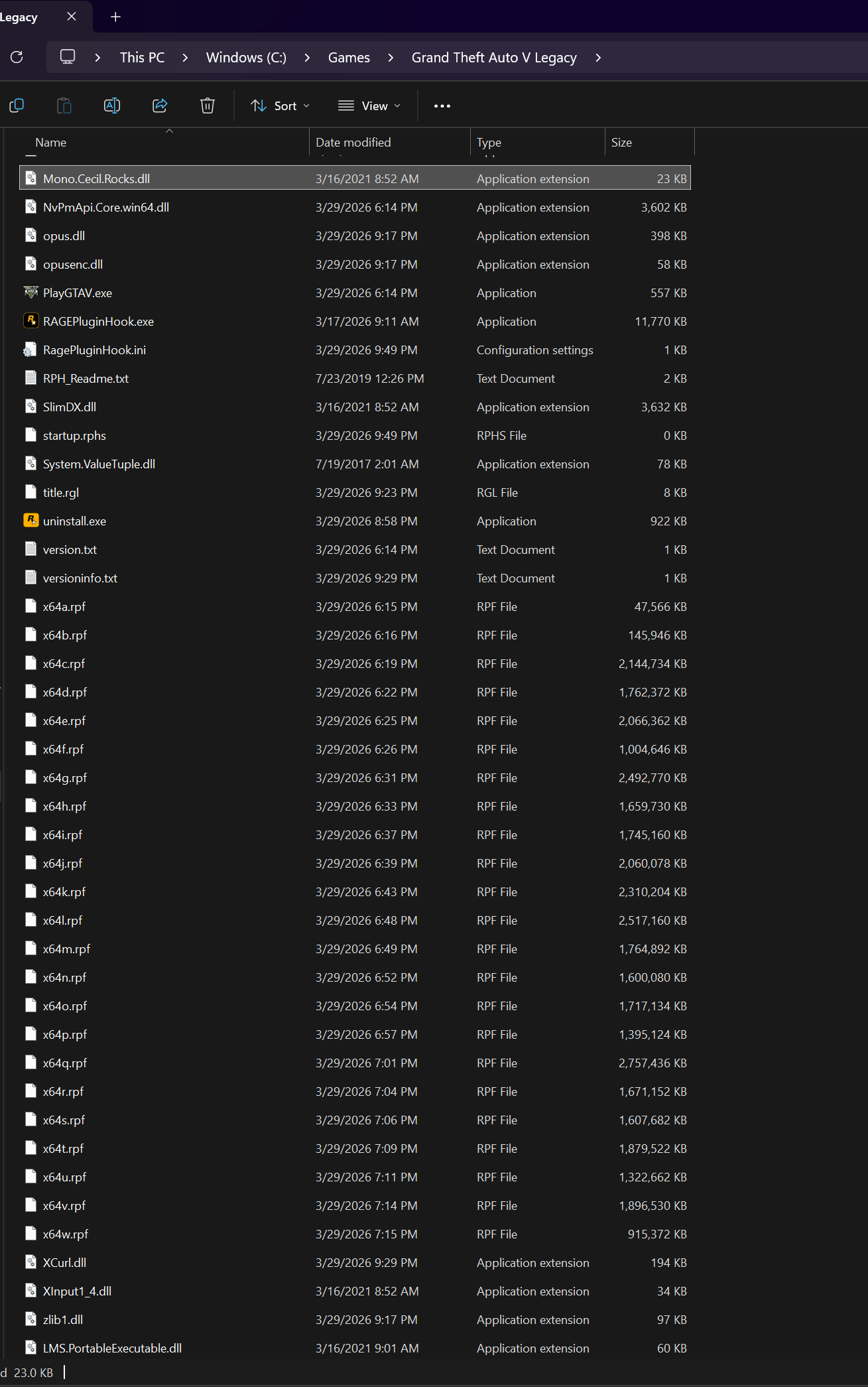Sort files by Size column header
Image resolution: width=868 pixels, height=1387 pixels.
point(621,143)
